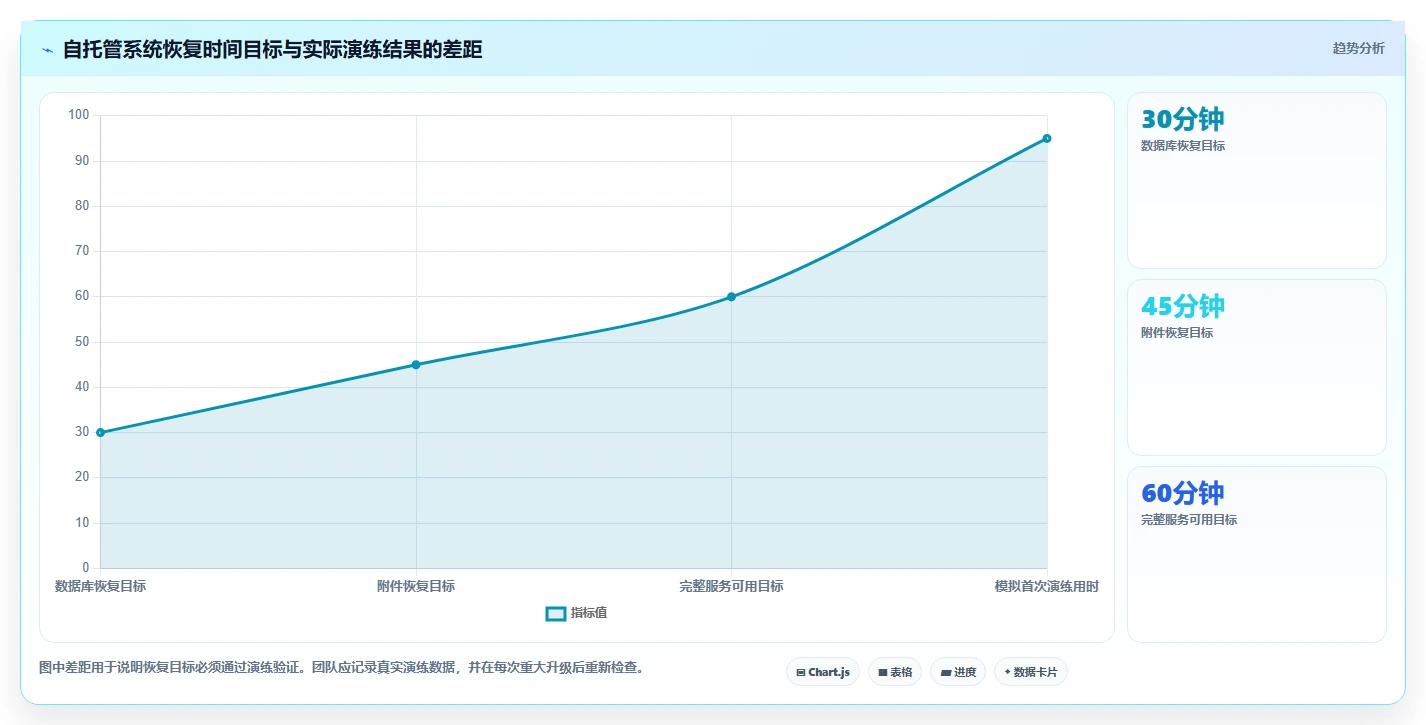Click the footer note about 演练验证
Image resolution: width=1426 pixels, height=725 pixels.
click(x=341, y=667)
